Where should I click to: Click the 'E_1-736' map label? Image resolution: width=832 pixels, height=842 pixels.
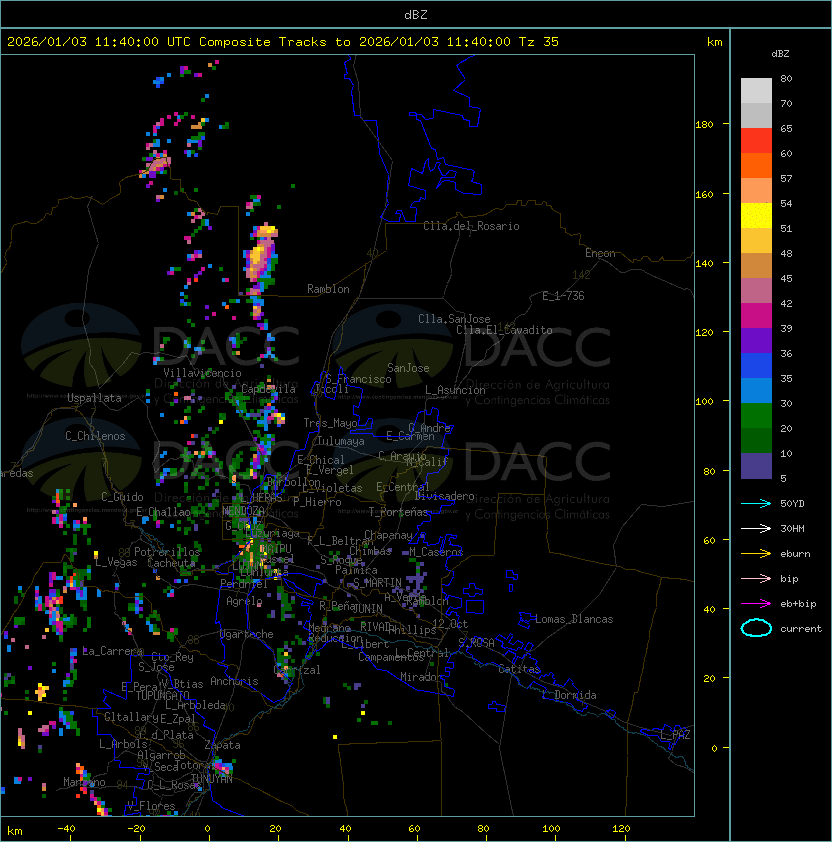point(563,296)
